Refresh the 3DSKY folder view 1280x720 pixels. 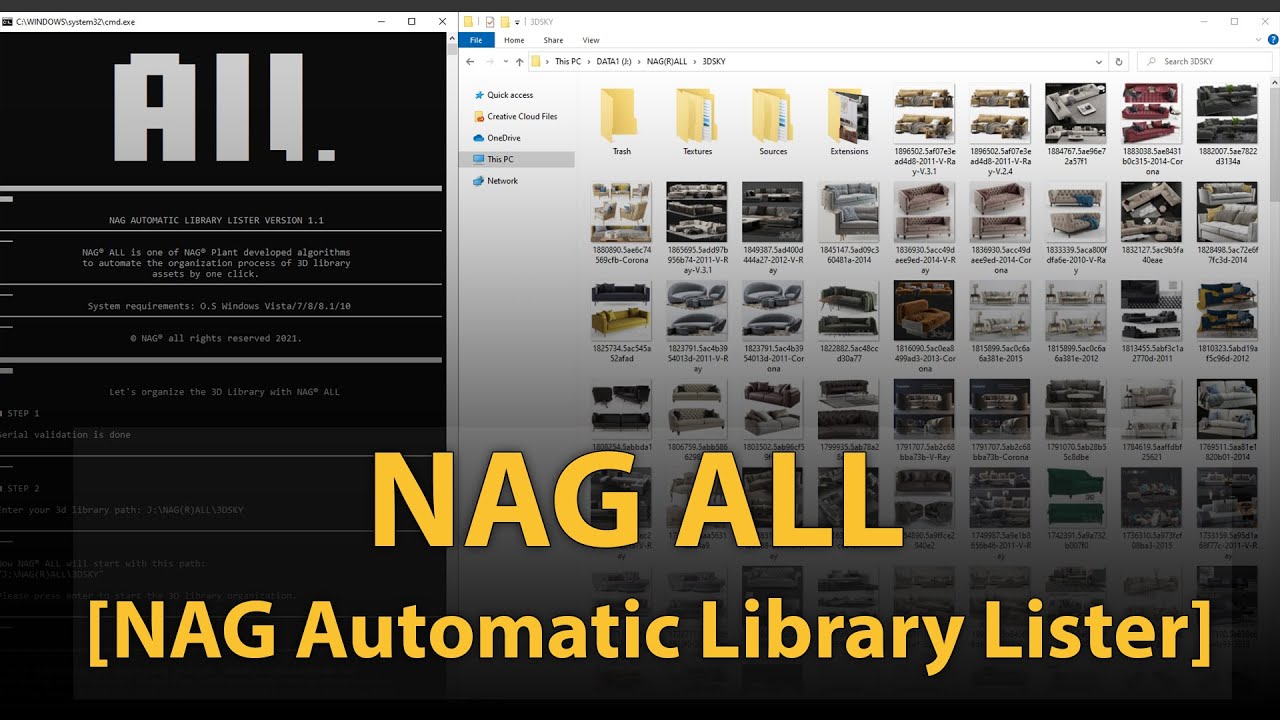[x=1119, y=61]
